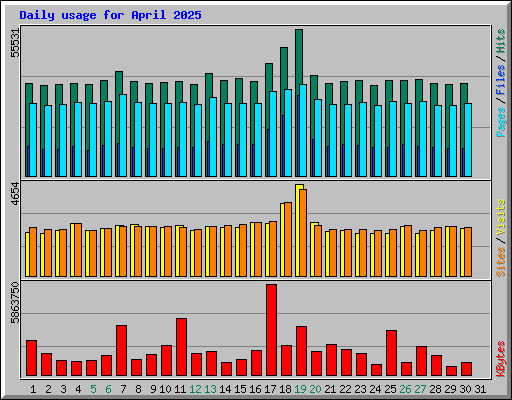512x400 pixels.
Task: Click the orange Sites bar for day 18
Action: [288, 239]
